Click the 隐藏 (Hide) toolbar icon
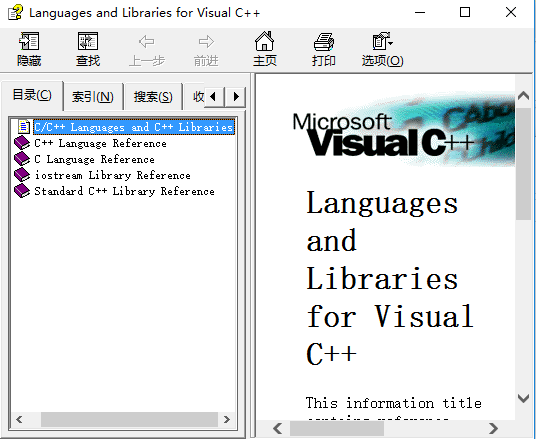The width and height of the screenshot is (536, 439). pyautogui.click(x=29, y=41)
